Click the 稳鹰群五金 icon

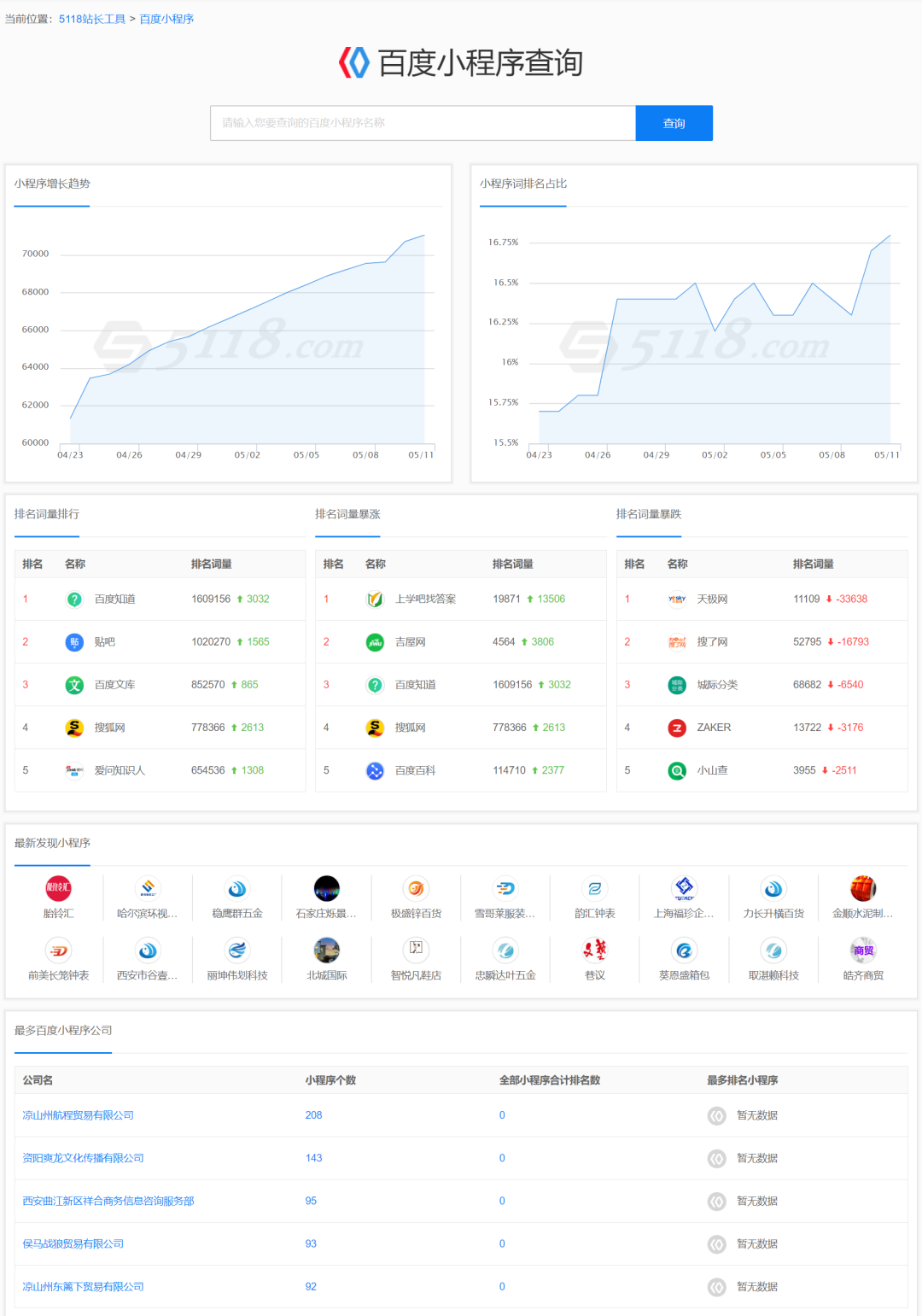click(237, 888)
